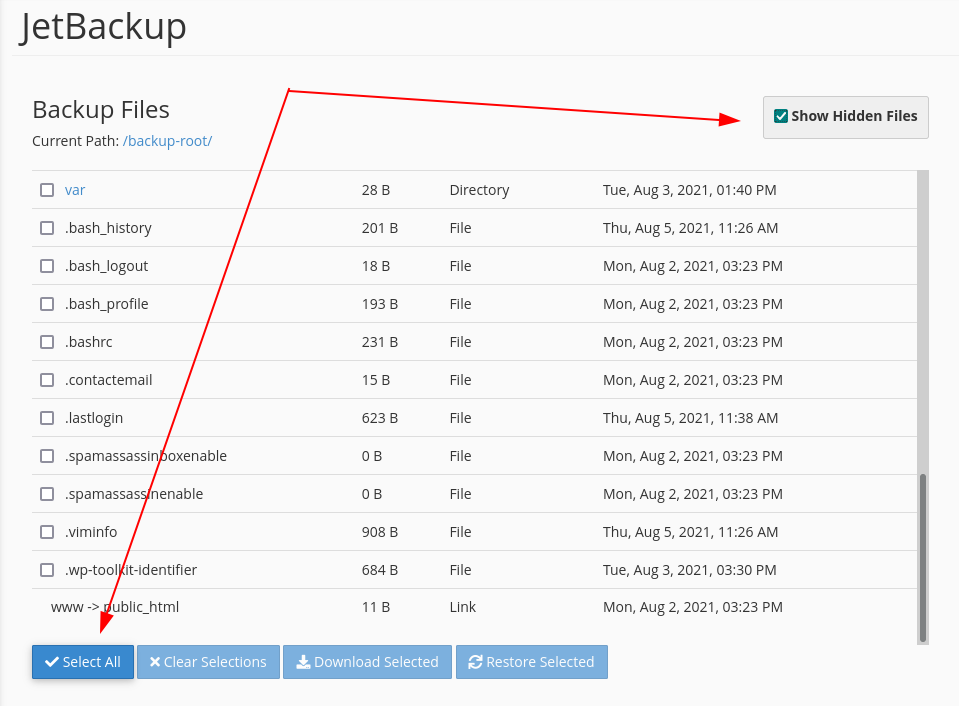Check the box for the var directory

point(47,190)
